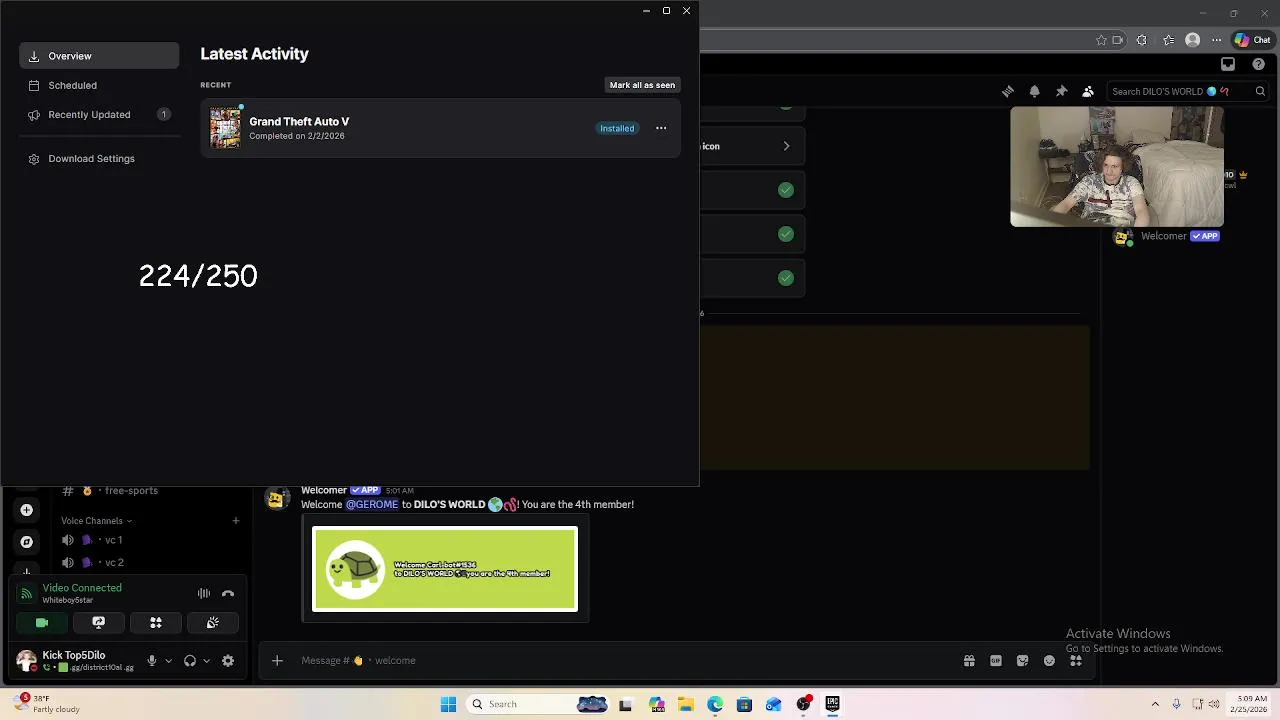Add this page to favorites with the star icon
The height and width of the screenshot is (720, 1280).
click(x=1101, y=40)
